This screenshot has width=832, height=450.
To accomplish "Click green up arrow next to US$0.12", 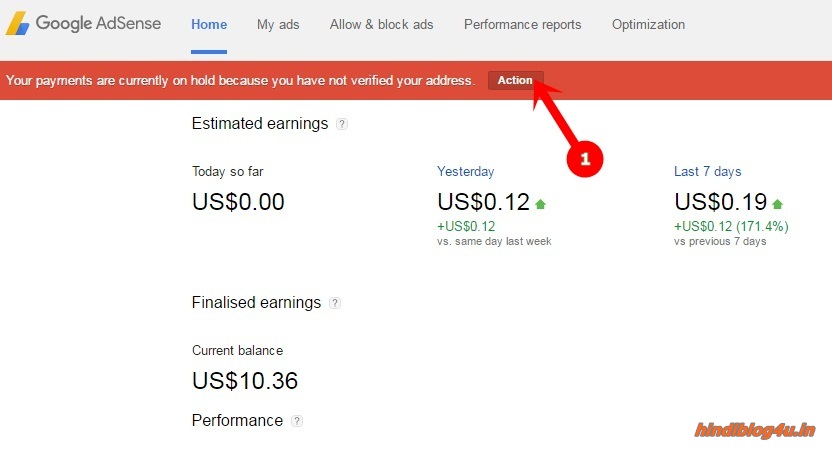I will click(x=540, y=204).
